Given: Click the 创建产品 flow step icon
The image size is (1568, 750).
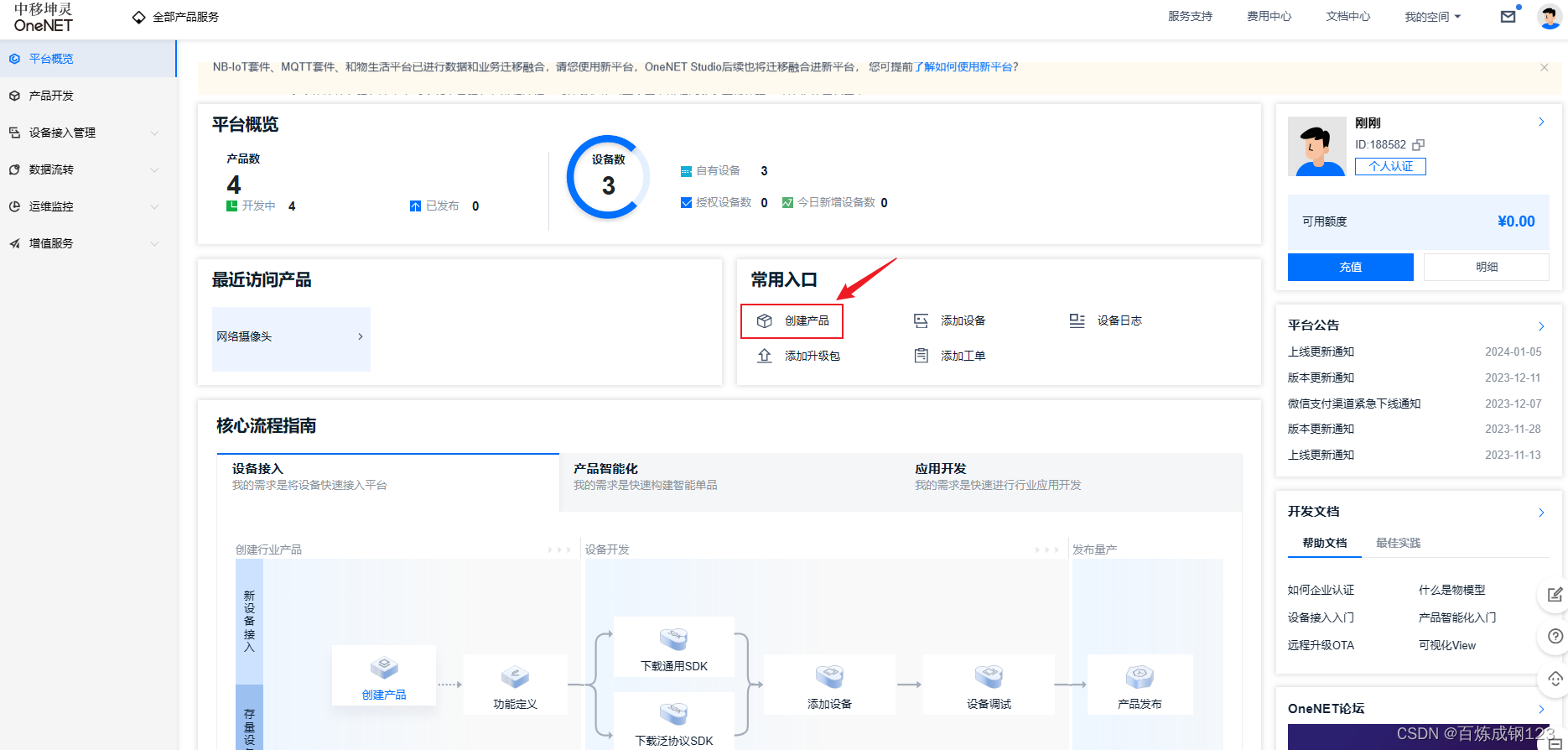Looking at the screenshot, I should pyautogui.click(x=384, y=668).
